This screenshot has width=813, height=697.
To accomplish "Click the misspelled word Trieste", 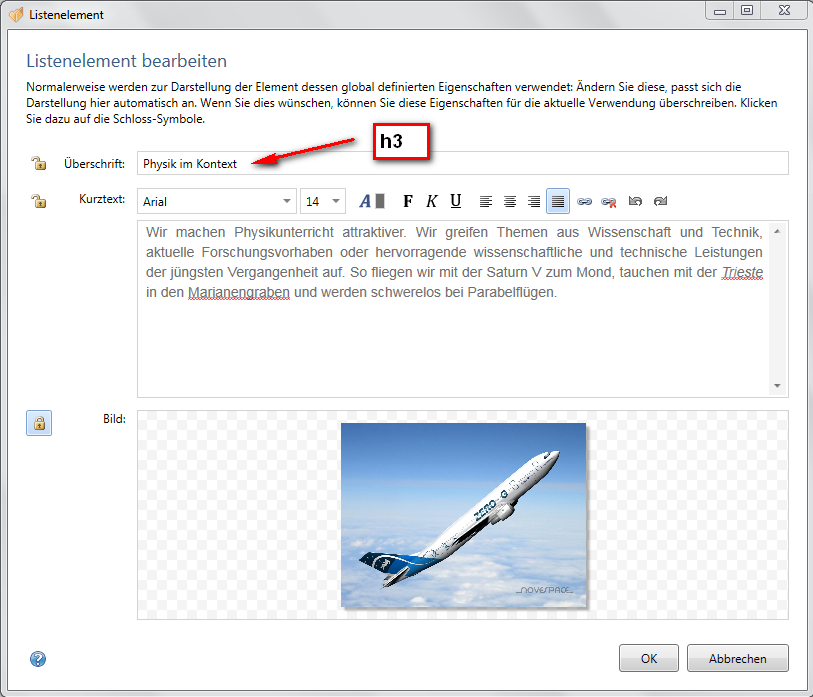I will coord(742,272).
